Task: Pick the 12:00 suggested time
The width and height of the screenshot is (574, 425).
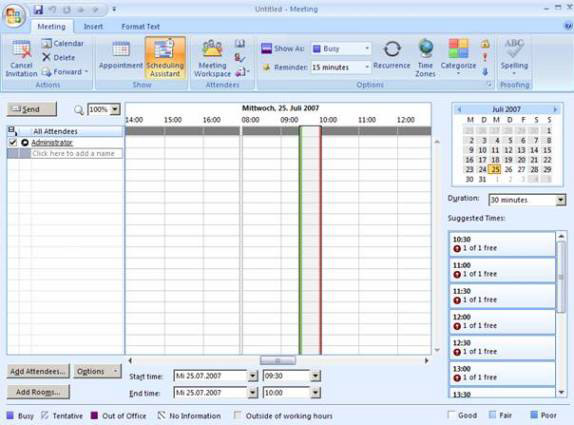Action: tap(502, 321)
